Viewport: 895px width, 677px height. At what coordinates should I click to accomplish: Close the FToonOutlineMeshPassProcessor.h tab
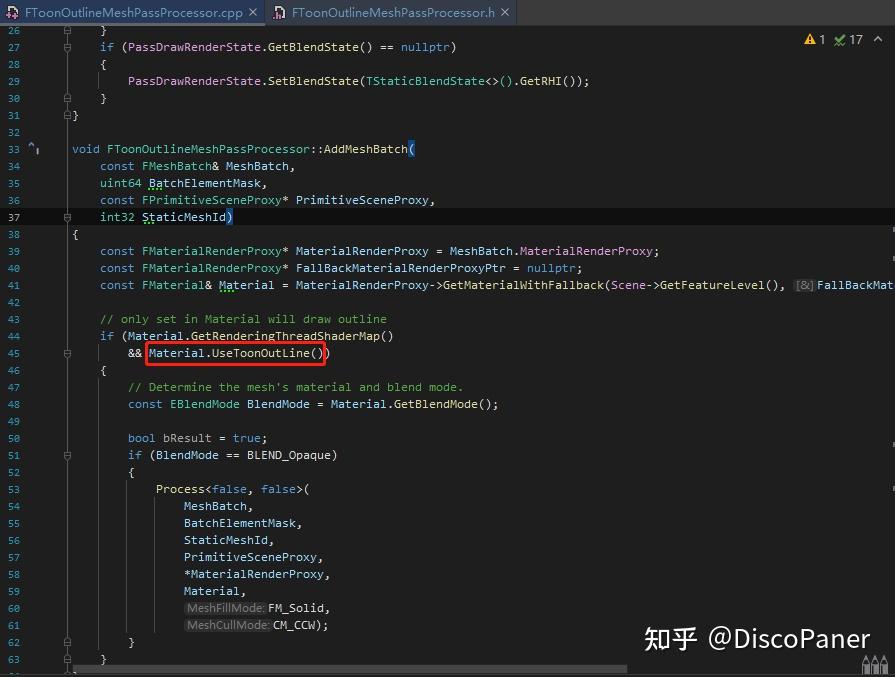coord(505,13)
